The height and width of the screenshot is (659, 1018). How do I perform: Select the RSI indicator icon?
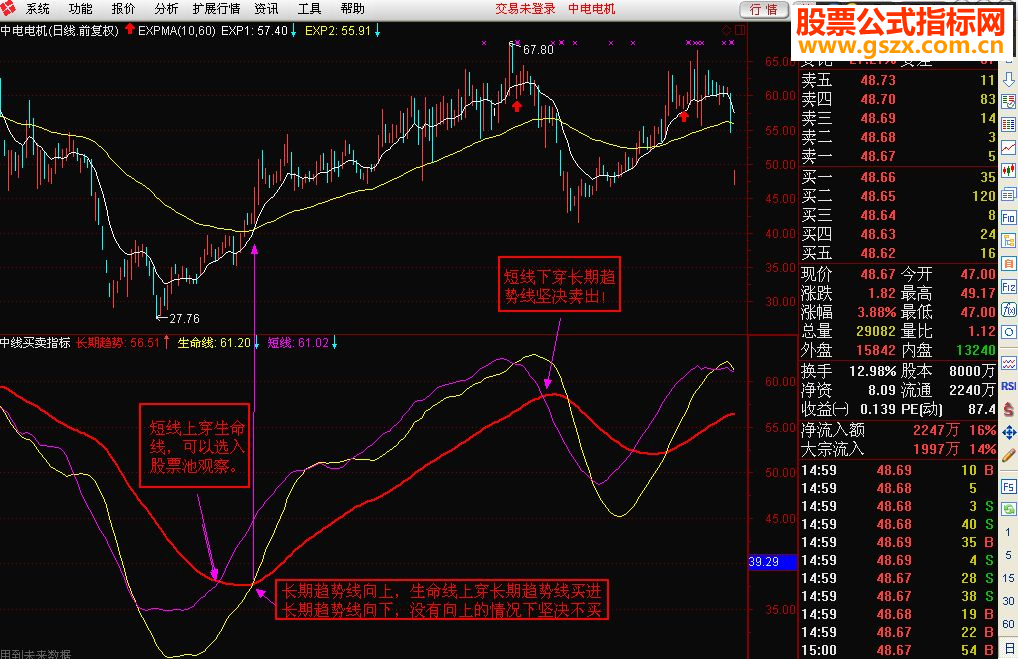tap(1008, 386)
